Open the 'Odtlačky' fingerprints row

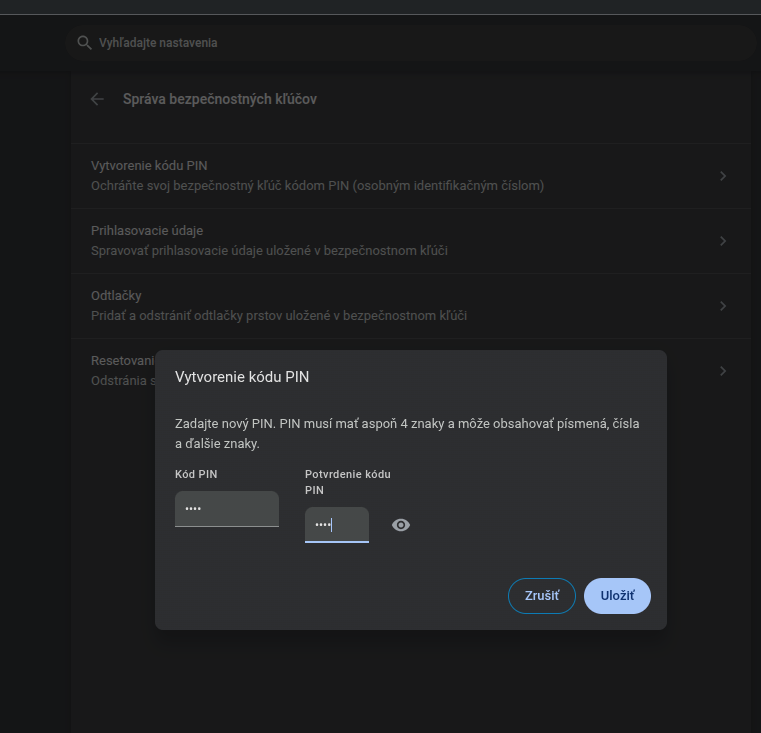click(x=279, y=306)
